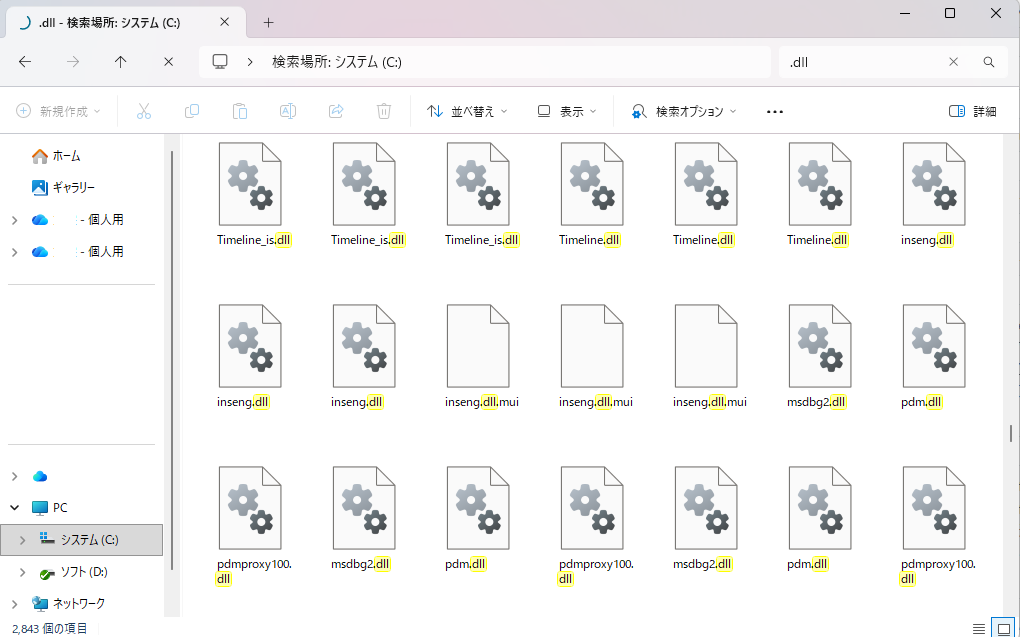Click the Share icon in toolbar
This screenshot has height=637, width=1020.
coord(336,111)
